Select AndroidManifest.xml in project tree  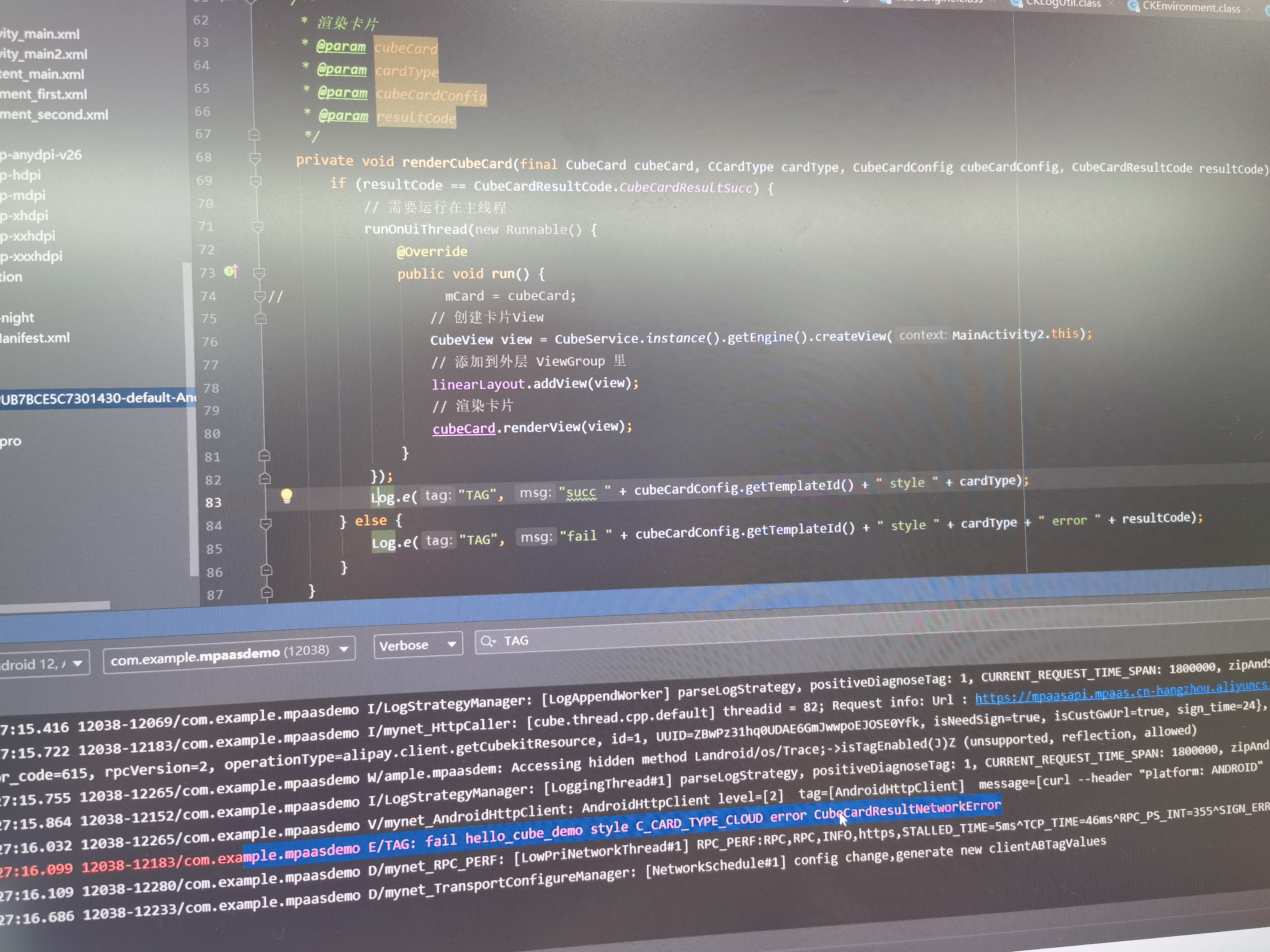(x=34, y=338)
